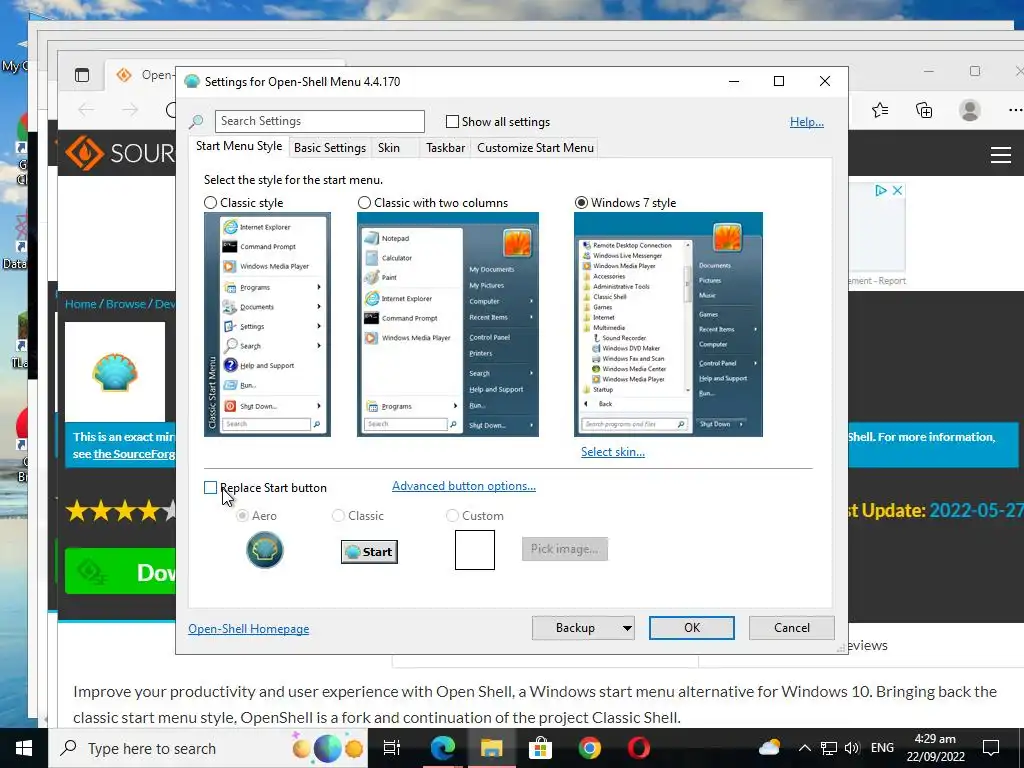
Task: Click the SourceForge logo in the browser
Action: point(120,153)
